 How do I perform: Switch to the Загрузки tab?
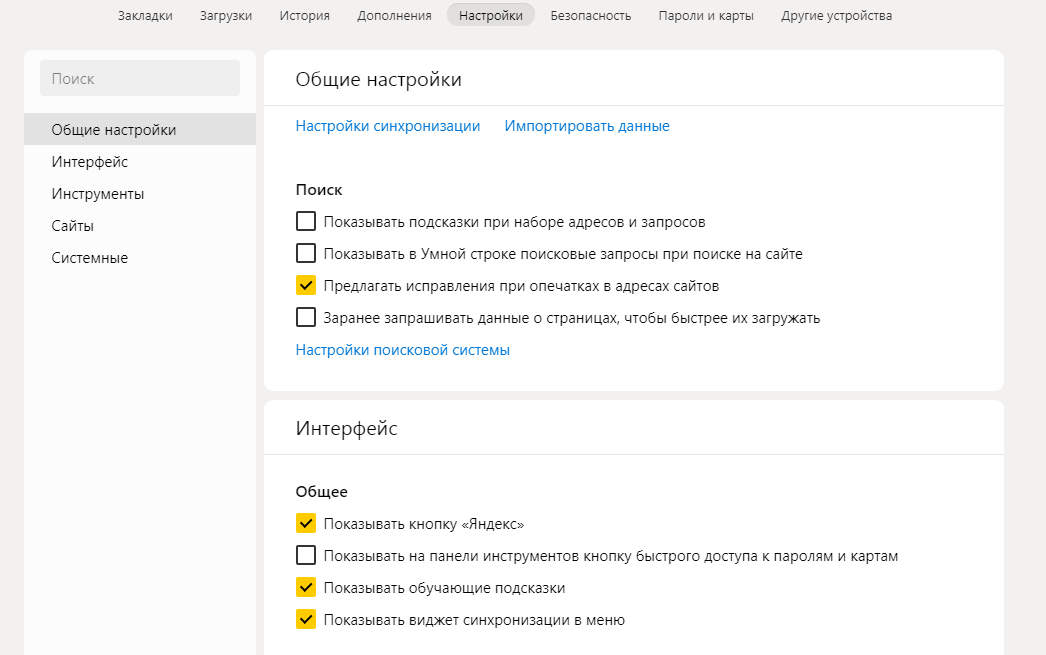pyautogui.click(x=226, y=15)
